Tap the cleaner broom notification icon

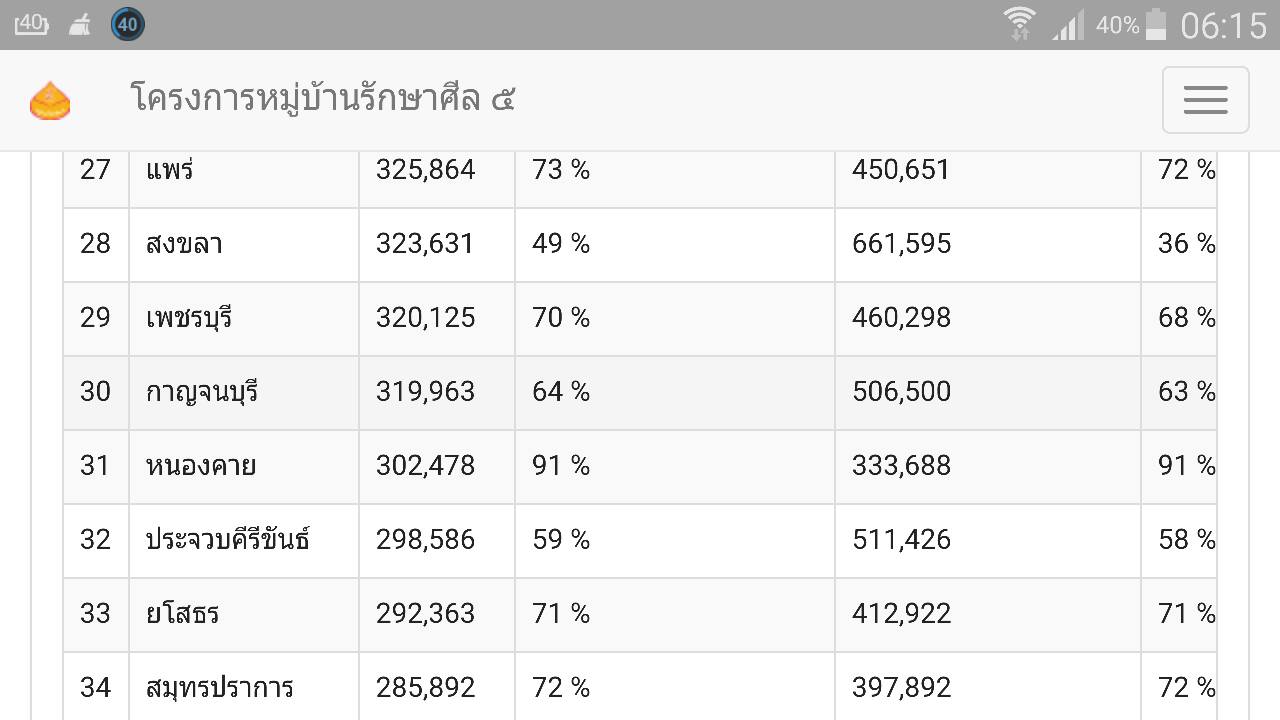(79, 25)
